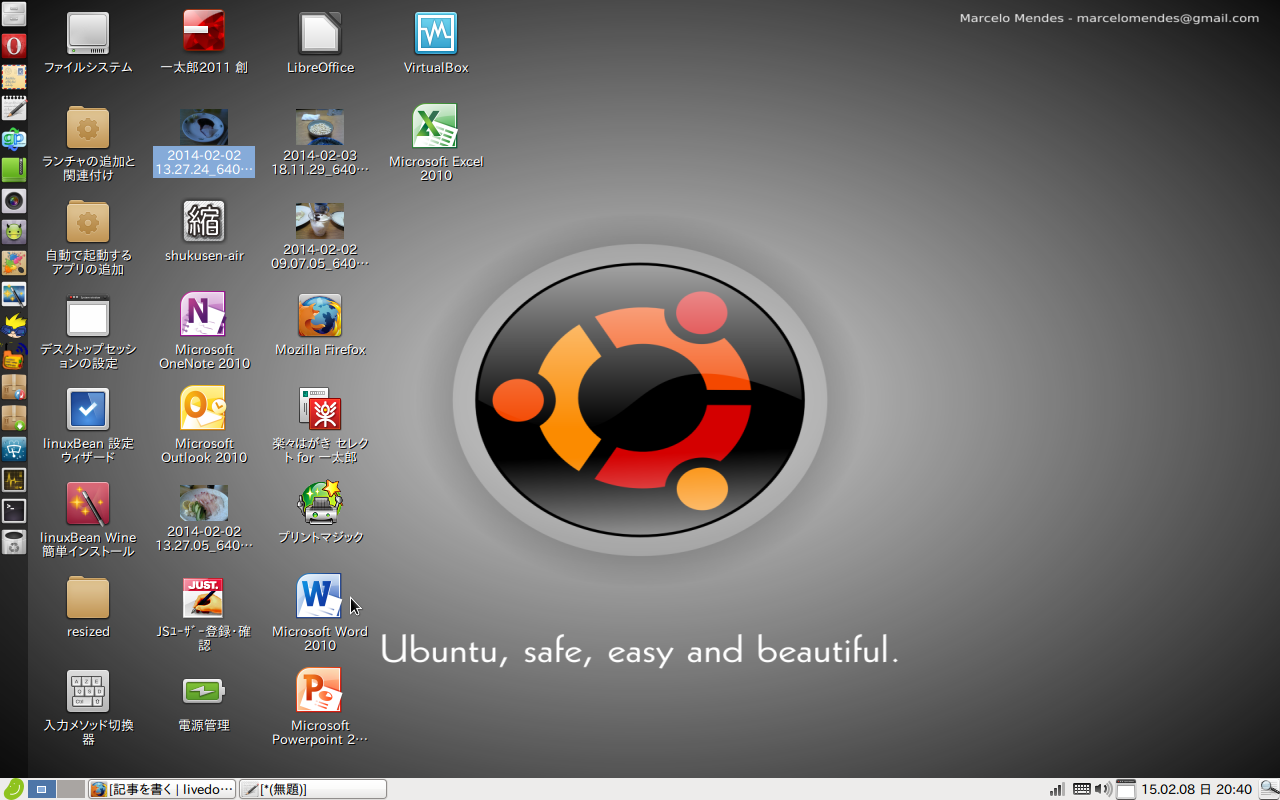Open the trash icon in dock
The height and width of the screenshot is (800, 1280).
click(x=14, y=542)
